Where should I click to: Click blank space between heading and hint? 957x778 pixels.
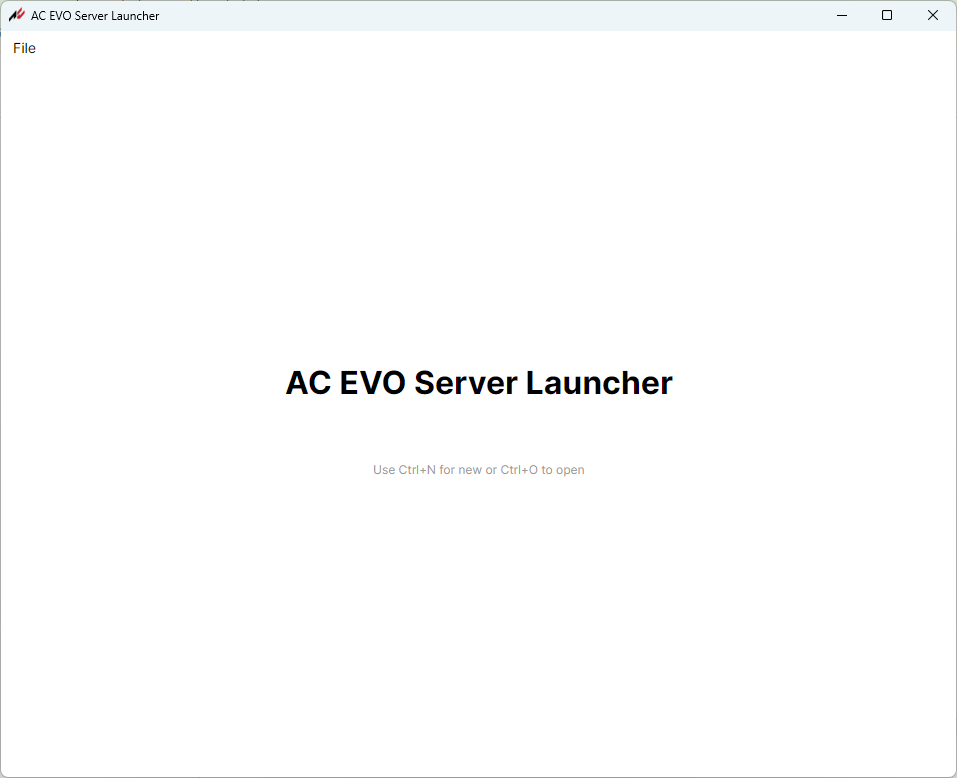[x=478, y=430]
